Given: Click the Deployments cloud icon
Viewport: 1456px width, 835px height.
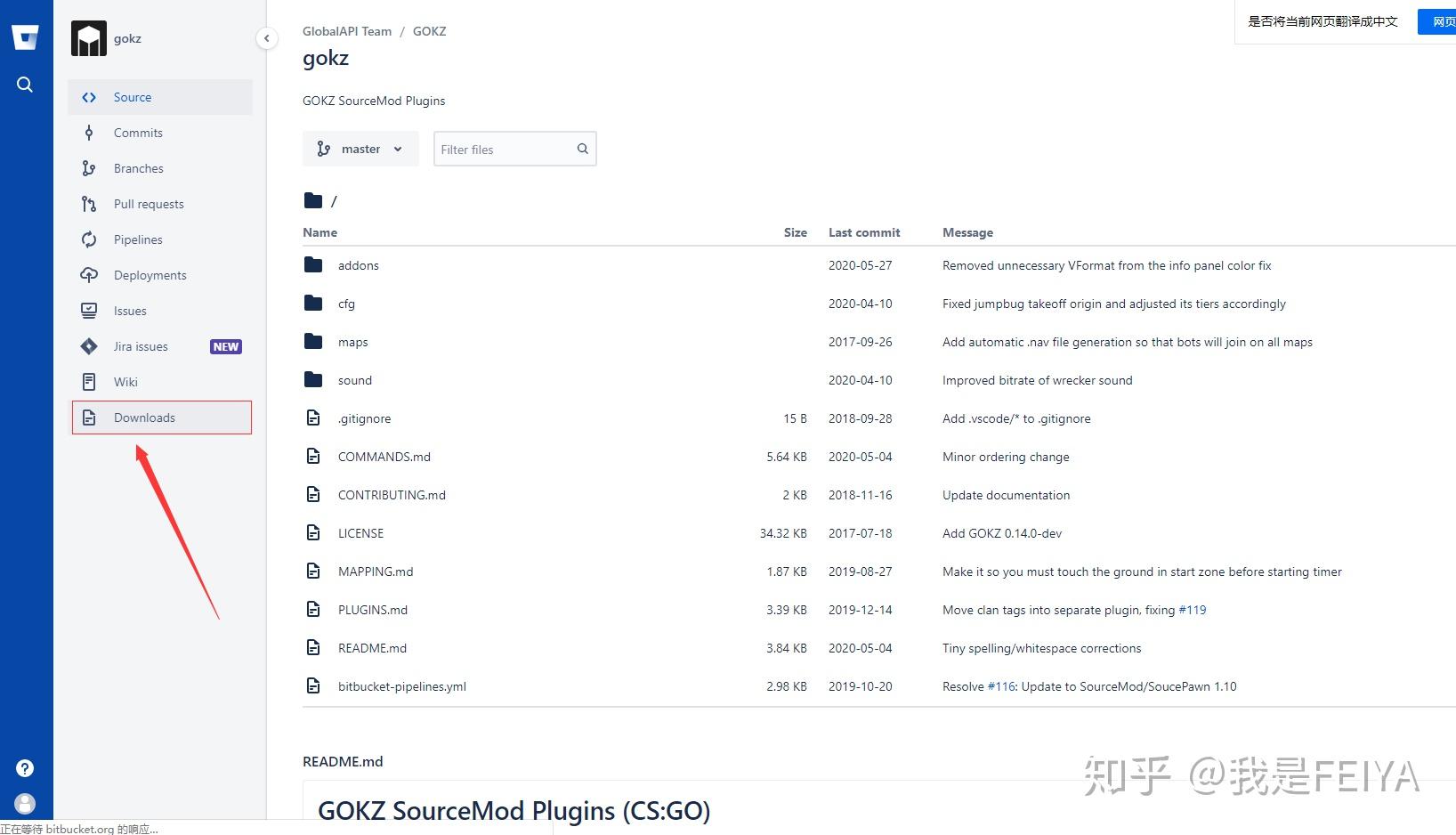Looking at the screenshot, I should 89,275.
